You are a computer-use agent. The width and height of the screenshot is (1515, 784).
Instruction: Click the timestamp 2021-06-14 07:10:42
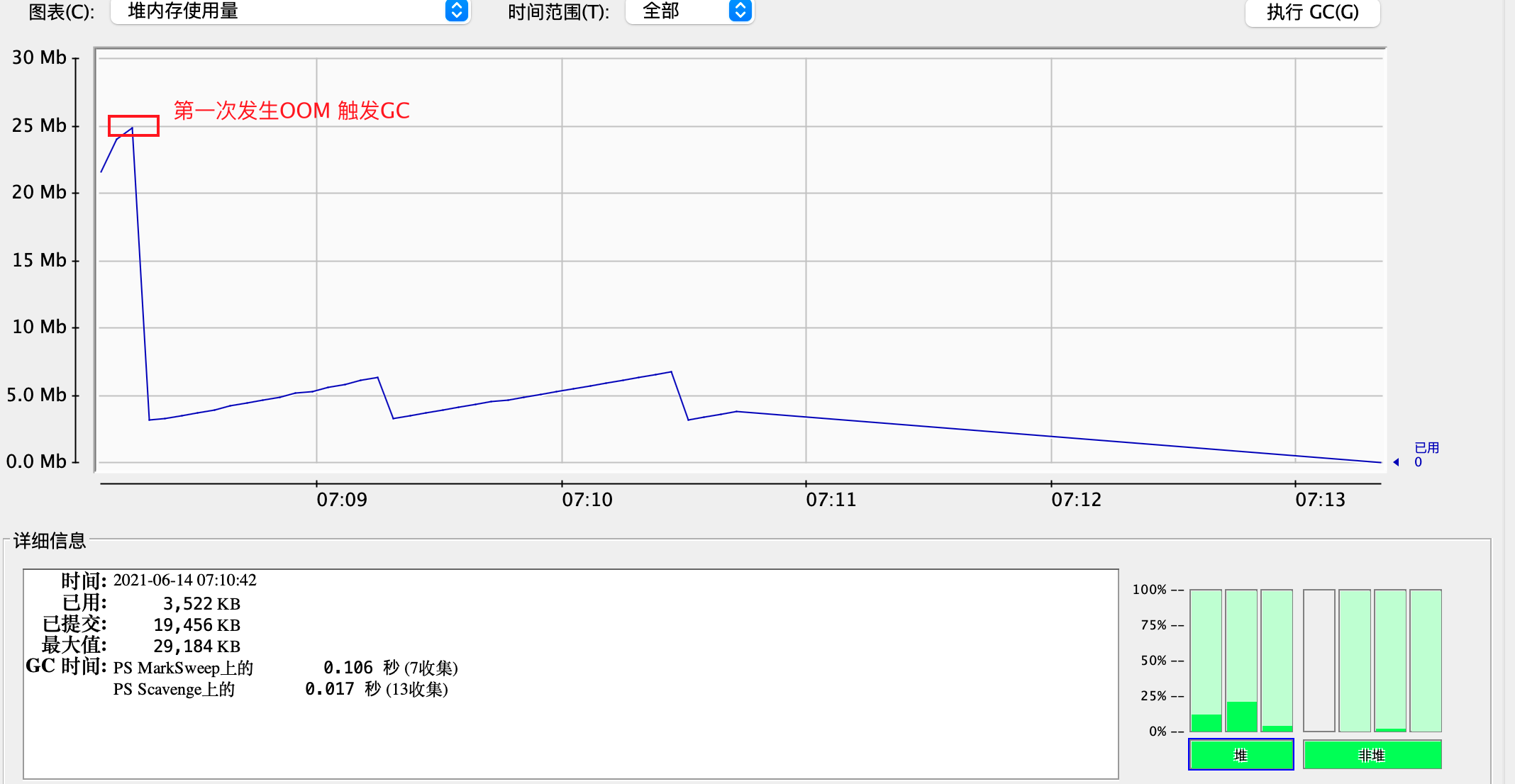point(185,581)
